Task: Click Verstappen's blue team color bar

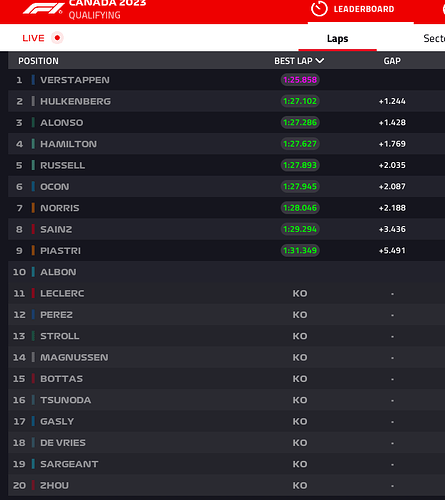Action: [x=33, y=80]
